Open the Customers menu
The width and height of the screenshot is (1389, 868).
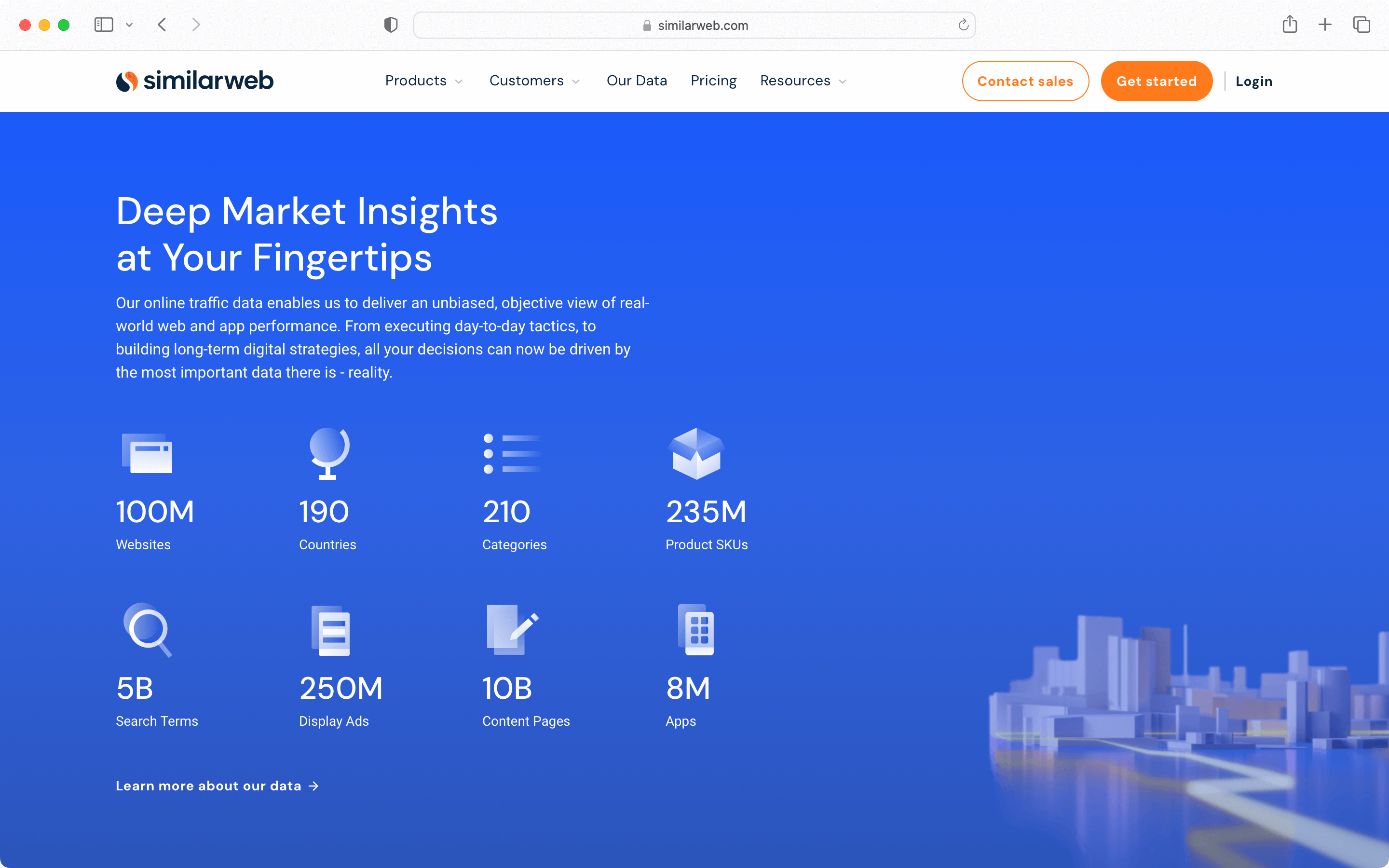526,81
